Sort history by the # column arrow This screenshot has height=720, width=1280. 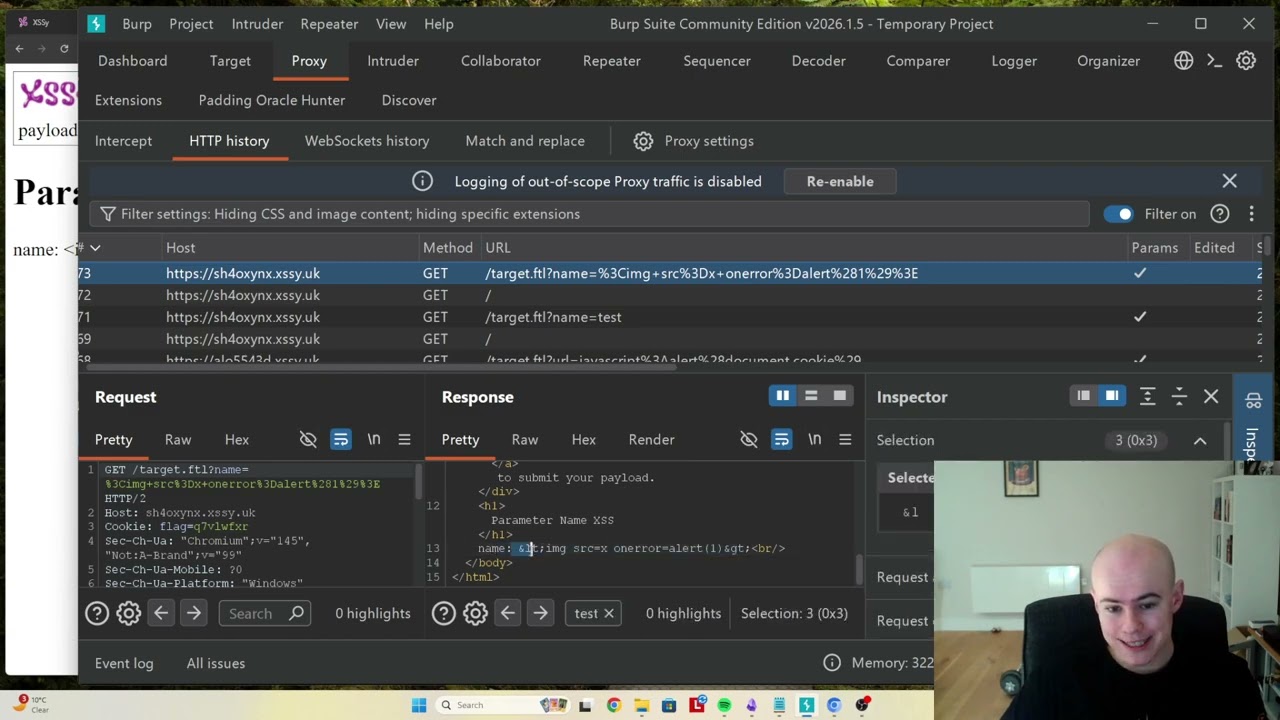pos(95,248)
